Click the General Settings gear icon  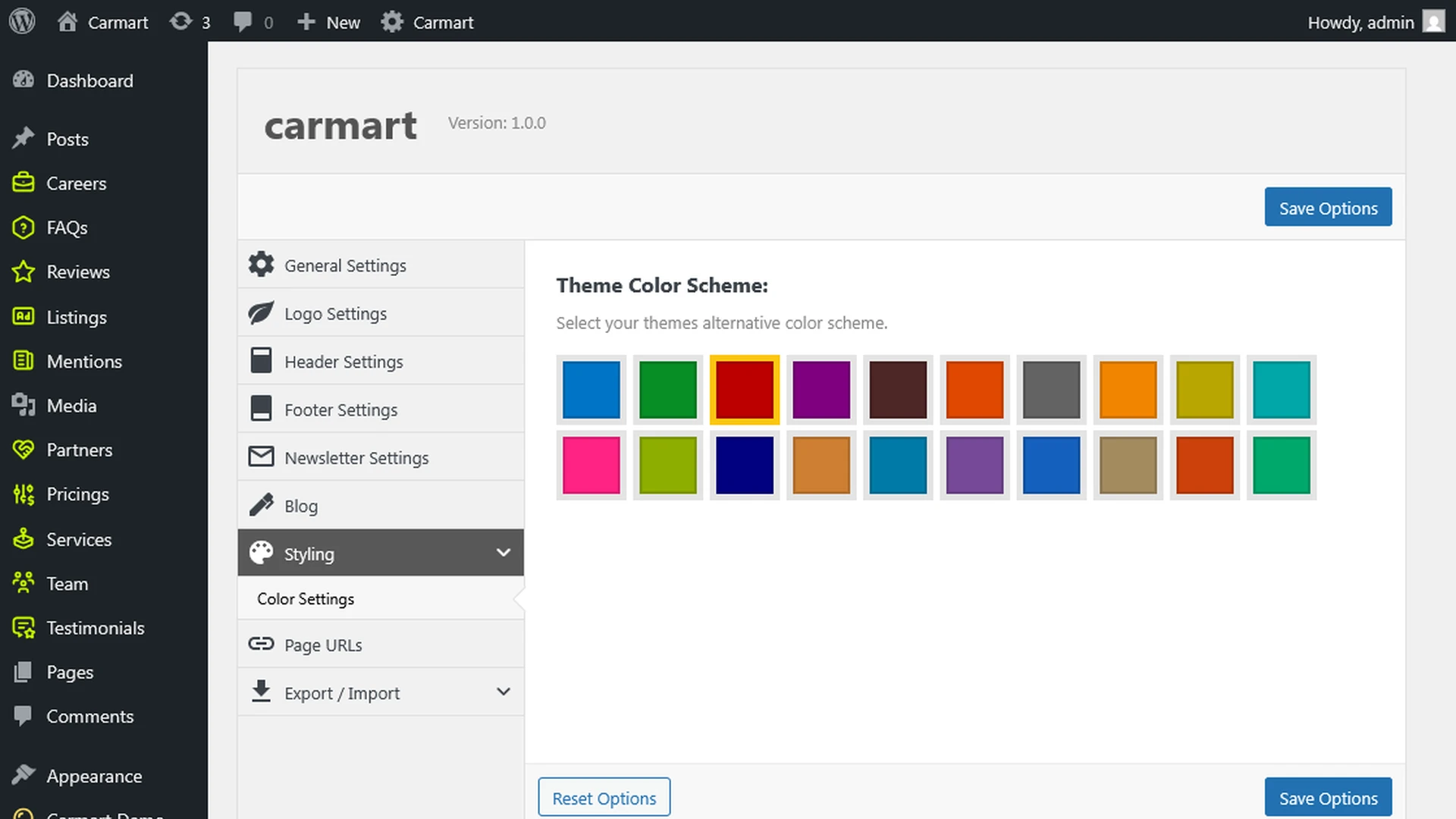point(261,264)
